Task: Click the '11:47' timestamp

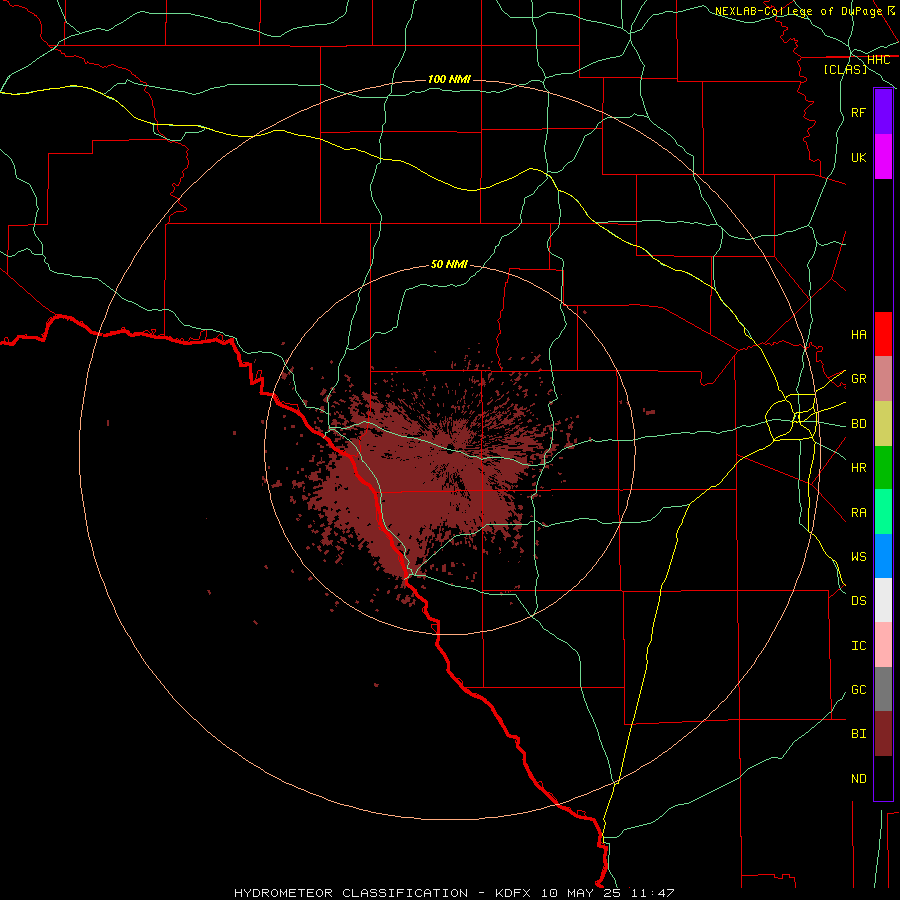Action: 652,893
